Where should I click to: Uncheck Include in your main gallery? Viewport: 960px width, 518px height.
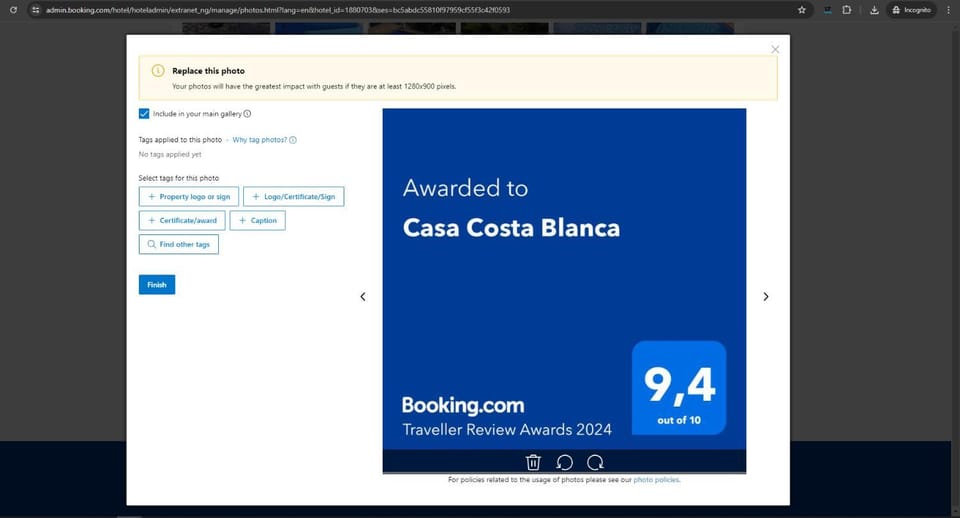click(144, 114)
